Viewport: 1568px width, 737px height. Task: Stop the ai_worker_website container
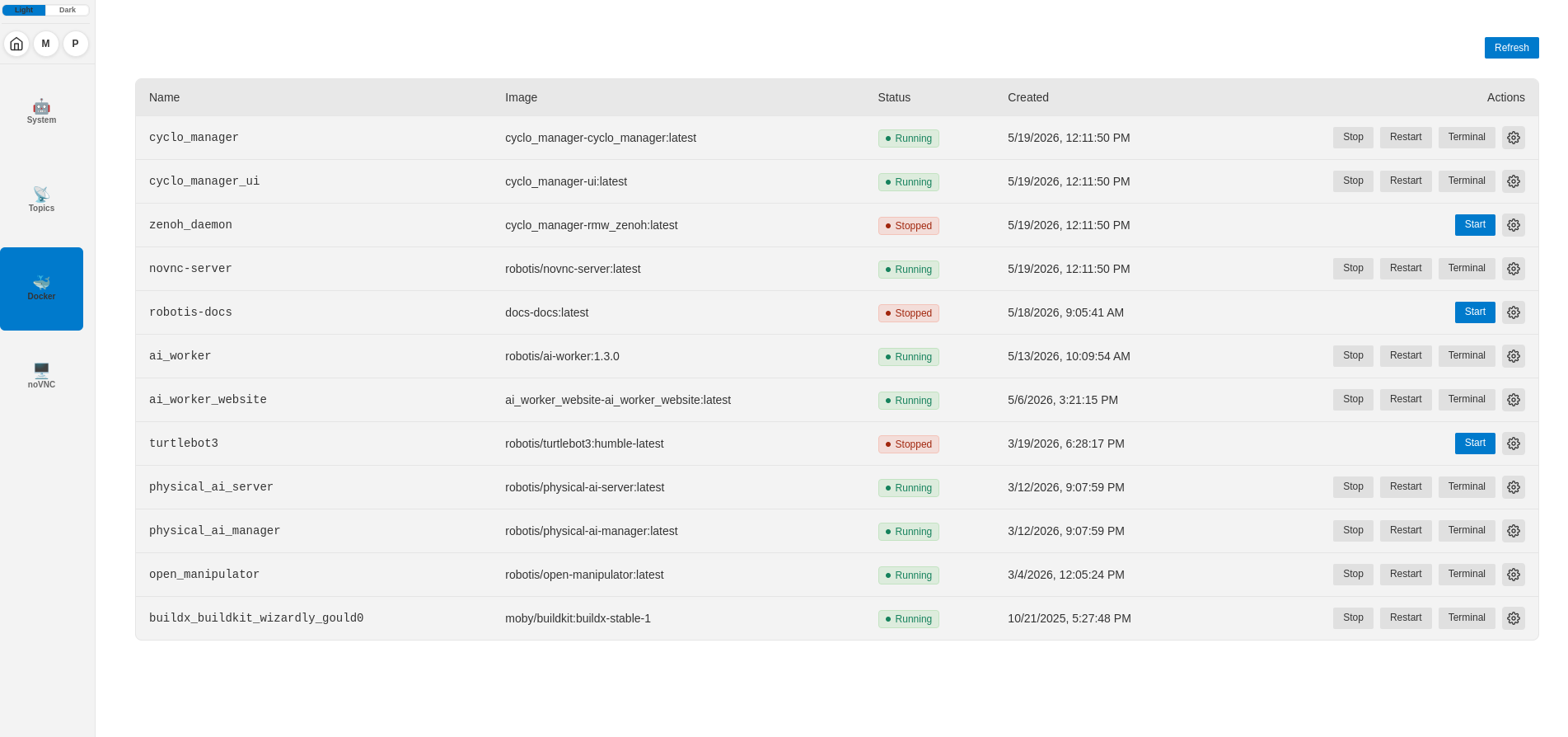(x=1353, y=400)
